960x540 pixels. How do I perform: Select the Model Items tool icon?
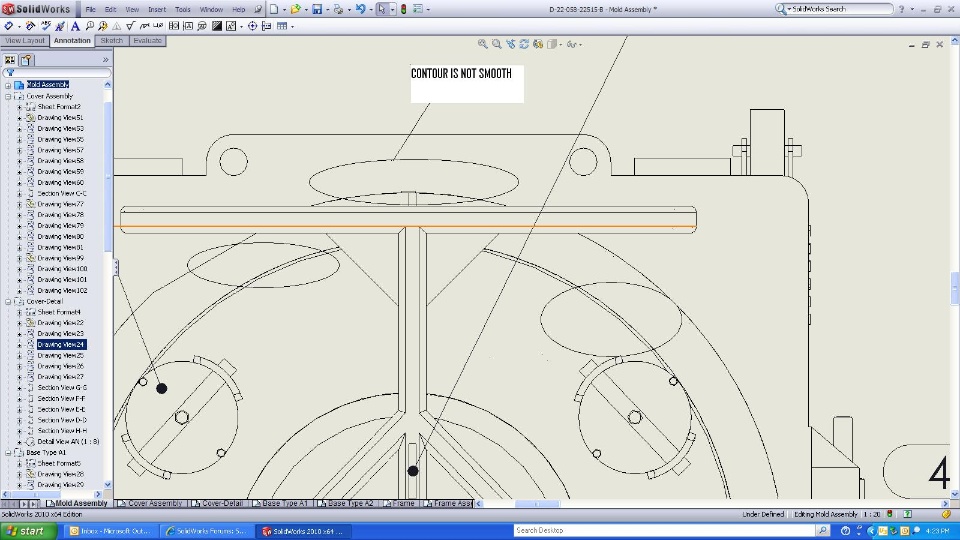pos(30,26)
